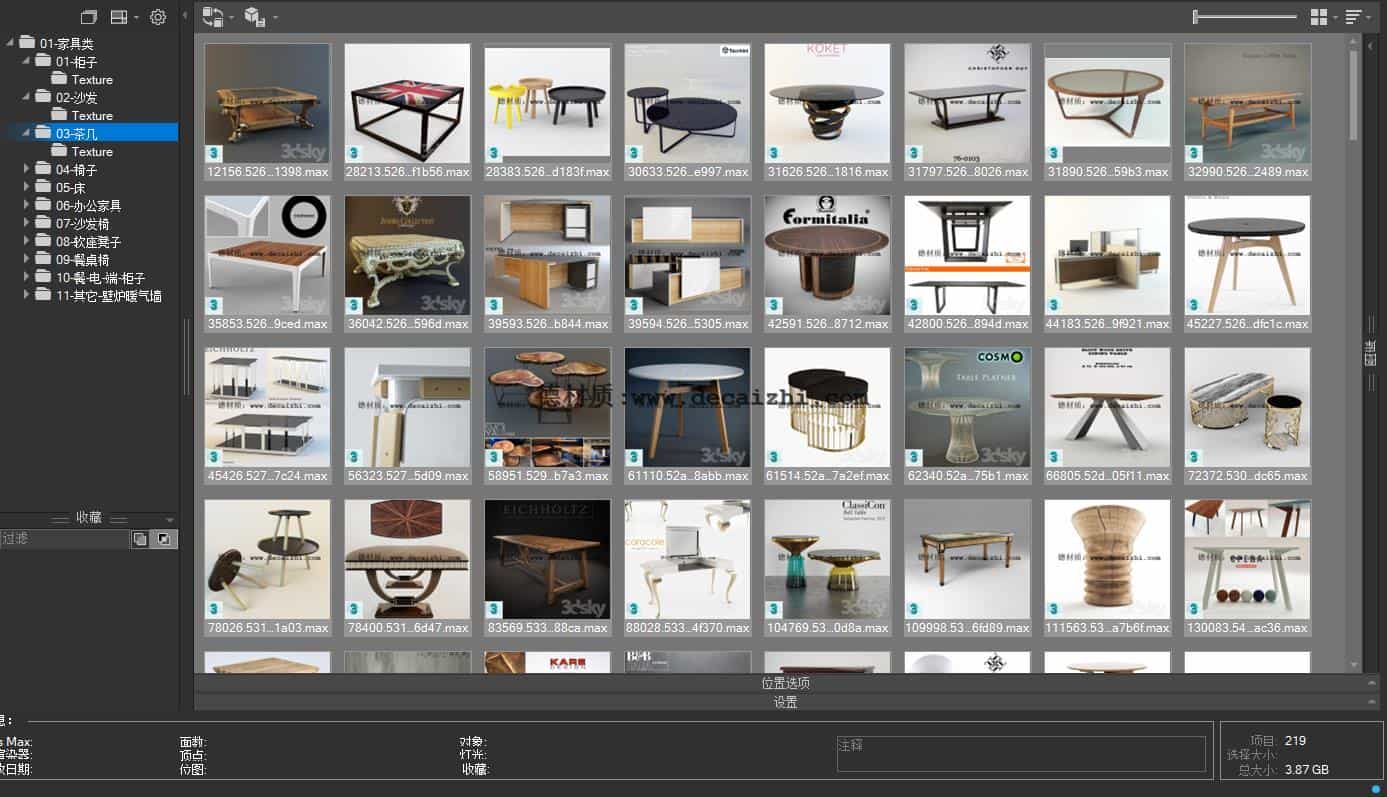Click the left filter mode icon beside 过滤

(x=140, y=539)
